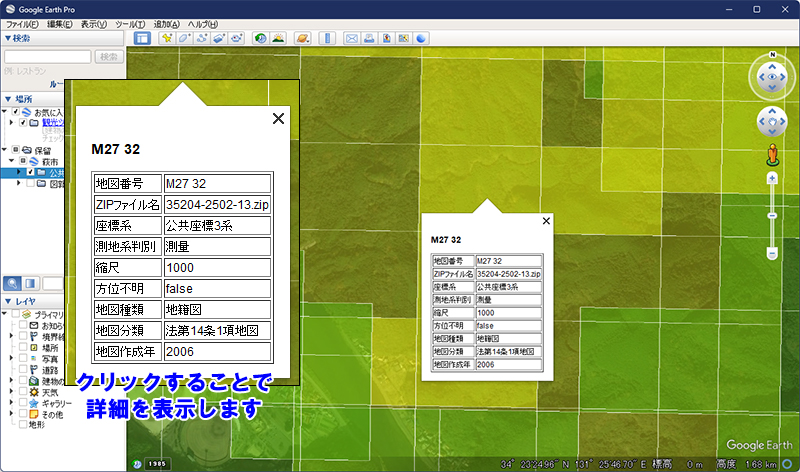Enable the 写真 layer checkbox
The image size is (800, 472).
tap(23, 359)
